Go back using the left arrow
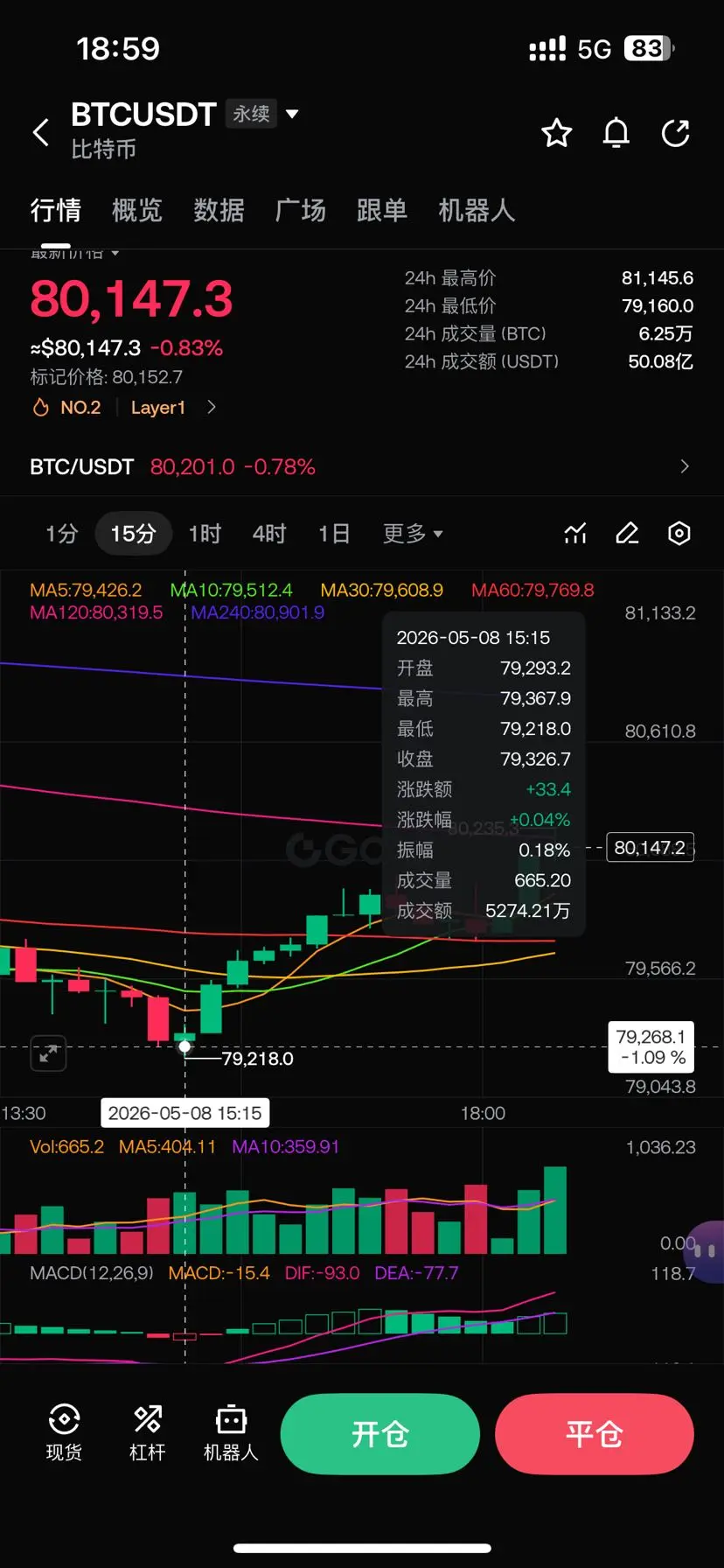724x1568 pixels. (40, 133)
